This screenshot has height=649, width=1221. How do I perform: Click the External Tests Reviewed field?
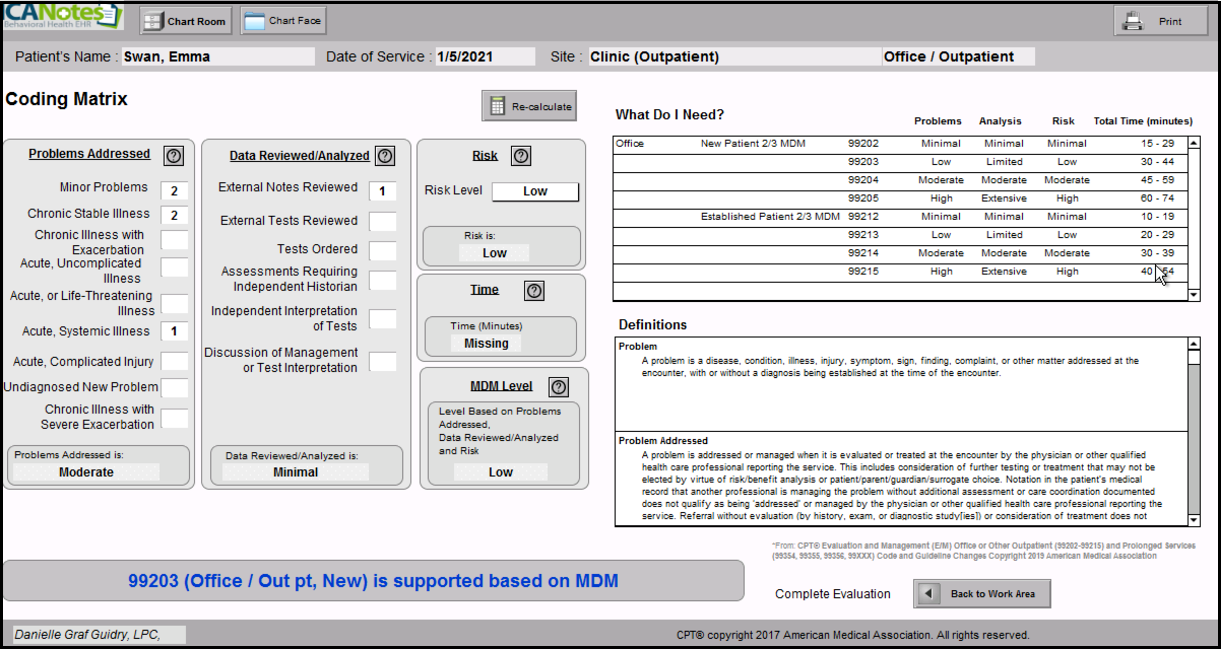point(382,221)
